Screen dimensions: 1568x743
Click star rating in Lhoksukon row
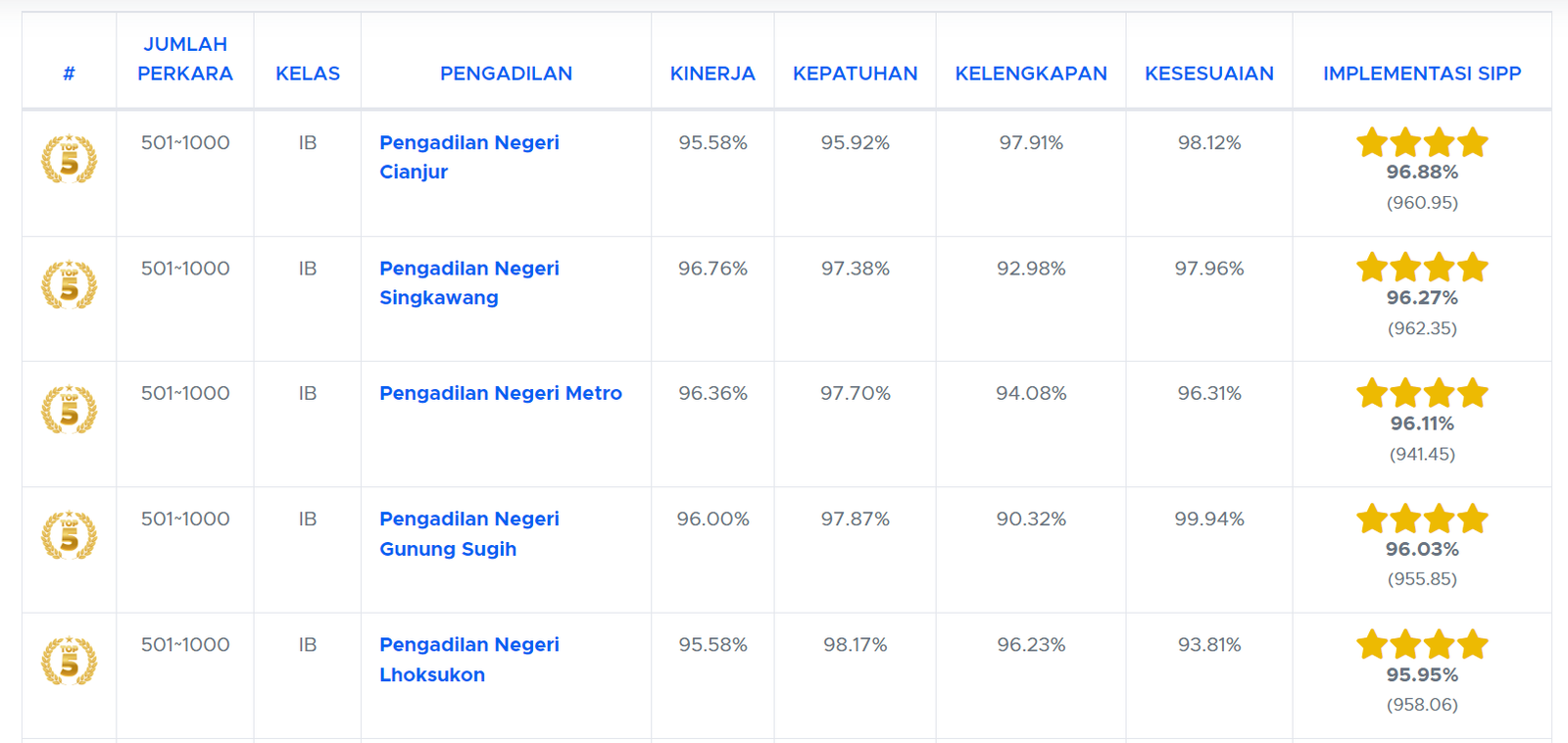(1421, 645)
